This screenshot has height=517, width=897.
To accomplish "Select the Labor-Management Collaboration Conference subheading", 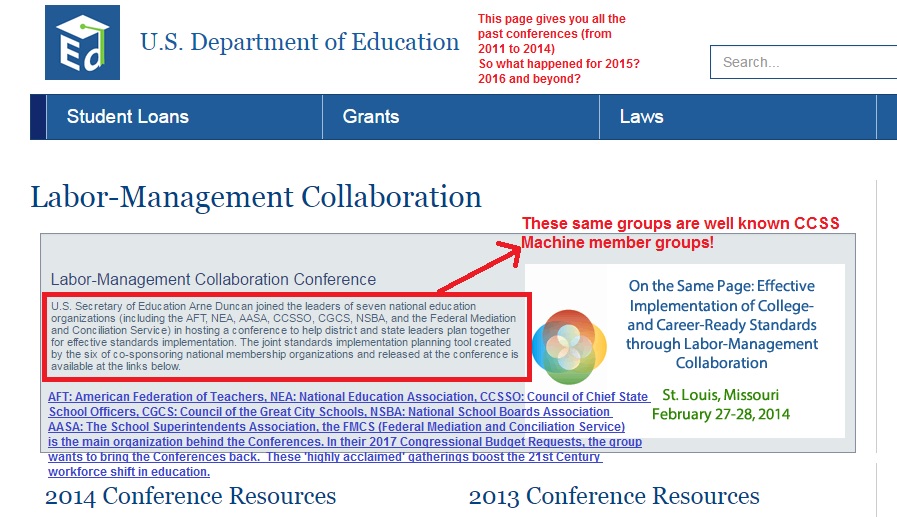I will click(213, 279).
